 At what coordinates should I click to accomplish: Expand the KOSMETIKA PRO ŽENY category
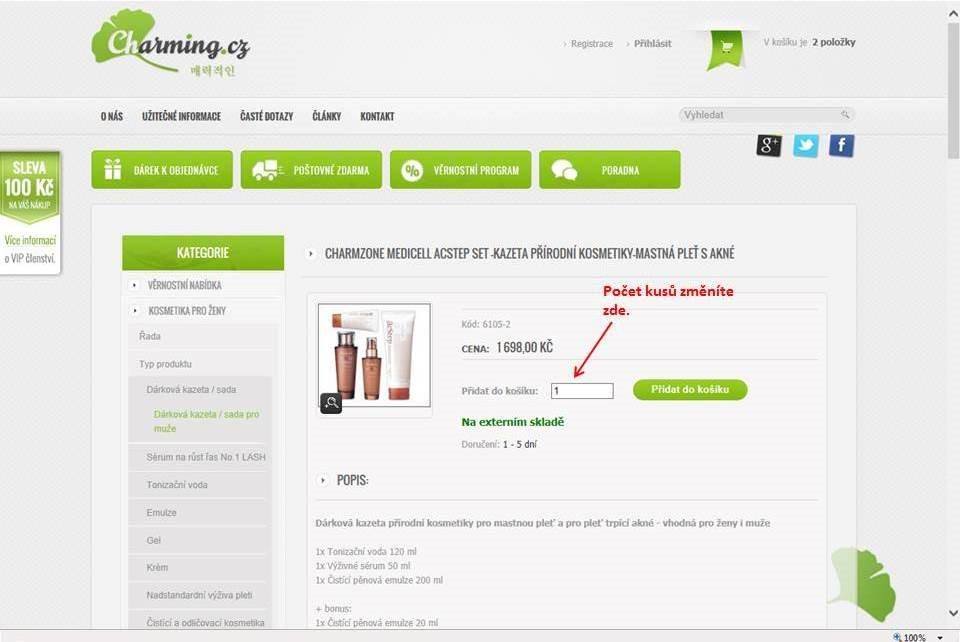(x=187, y=311)
